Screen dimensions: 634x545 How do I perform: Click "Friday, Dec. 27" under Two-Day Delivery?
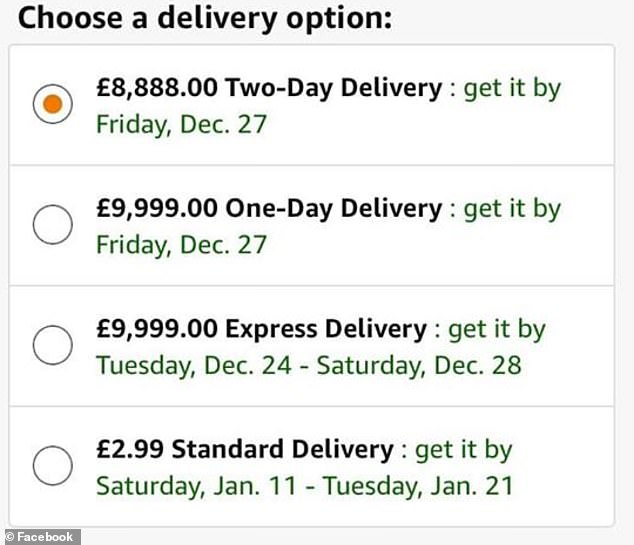(x=181, y=124)
